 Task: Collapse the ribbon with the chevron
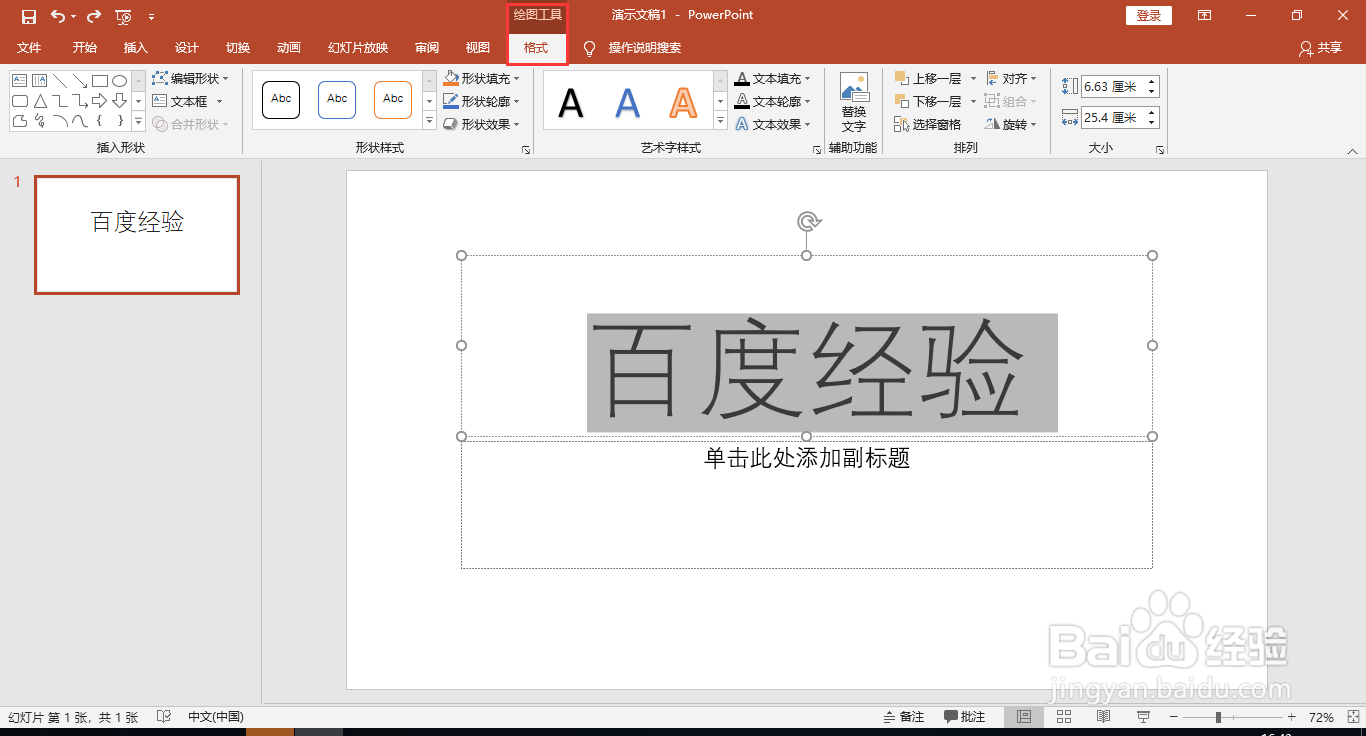(x=1352, y=151)
